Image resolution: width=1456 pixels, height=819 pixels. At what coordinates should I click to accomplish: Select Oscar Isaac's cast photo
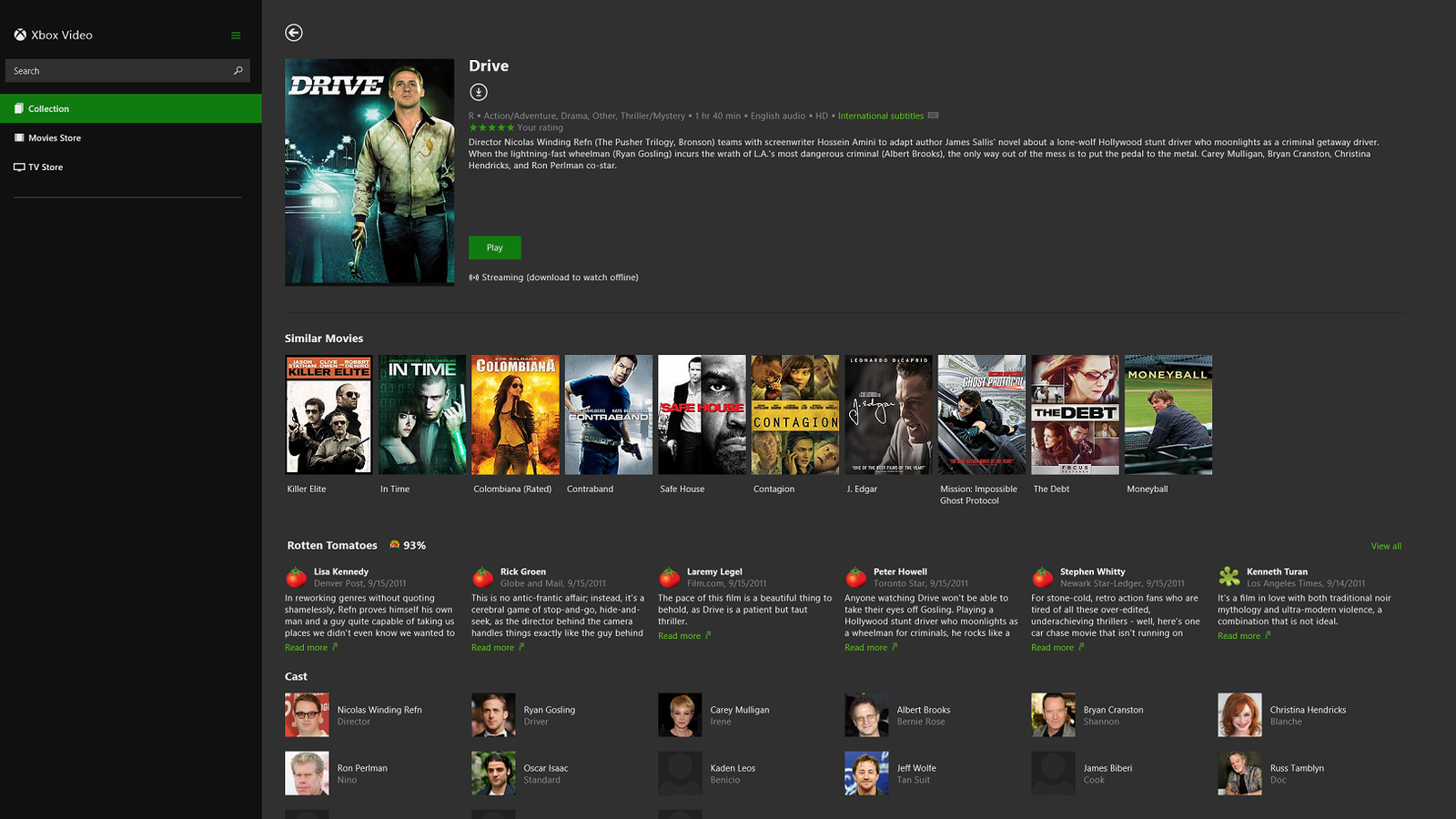point(493,773)
